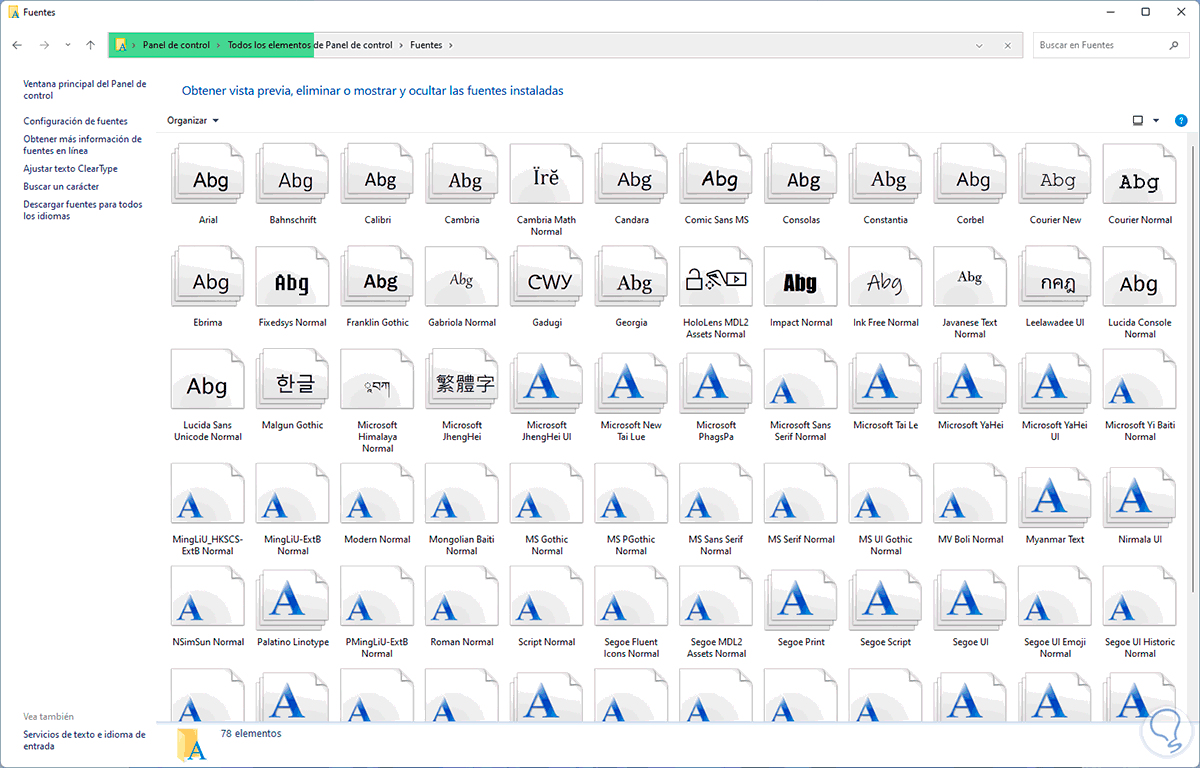Select the Segoe Script font
The width and height of the screenshot is (1200, 768).
(x=886, y=599)
